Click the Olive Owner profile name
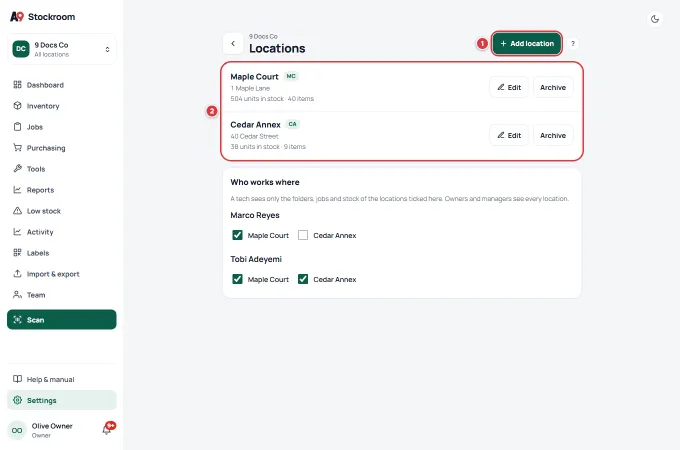Screen dimensions: 680x450 [x=52, y=426]
